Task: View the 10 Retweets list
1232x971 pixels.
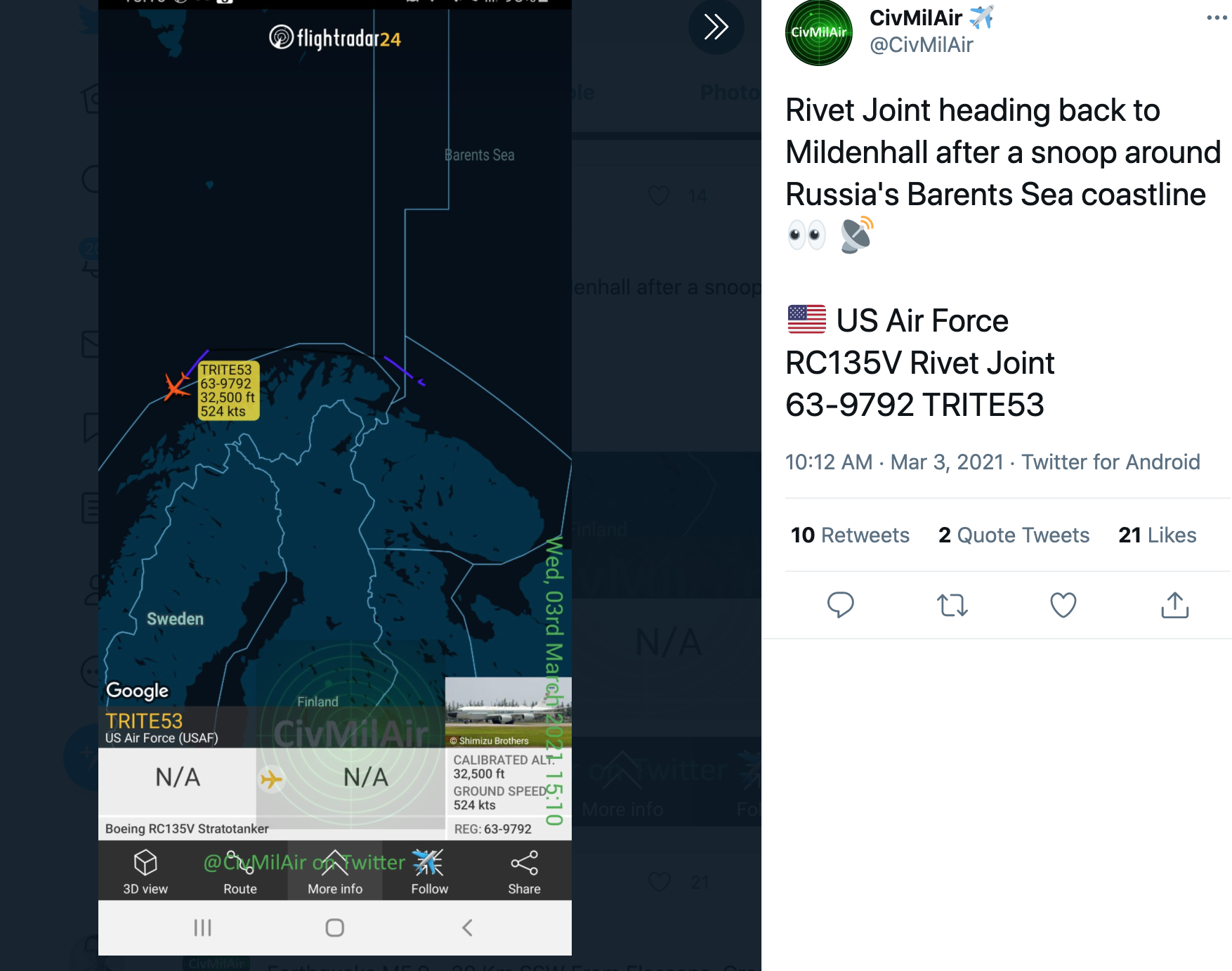Action: [850, 535]
